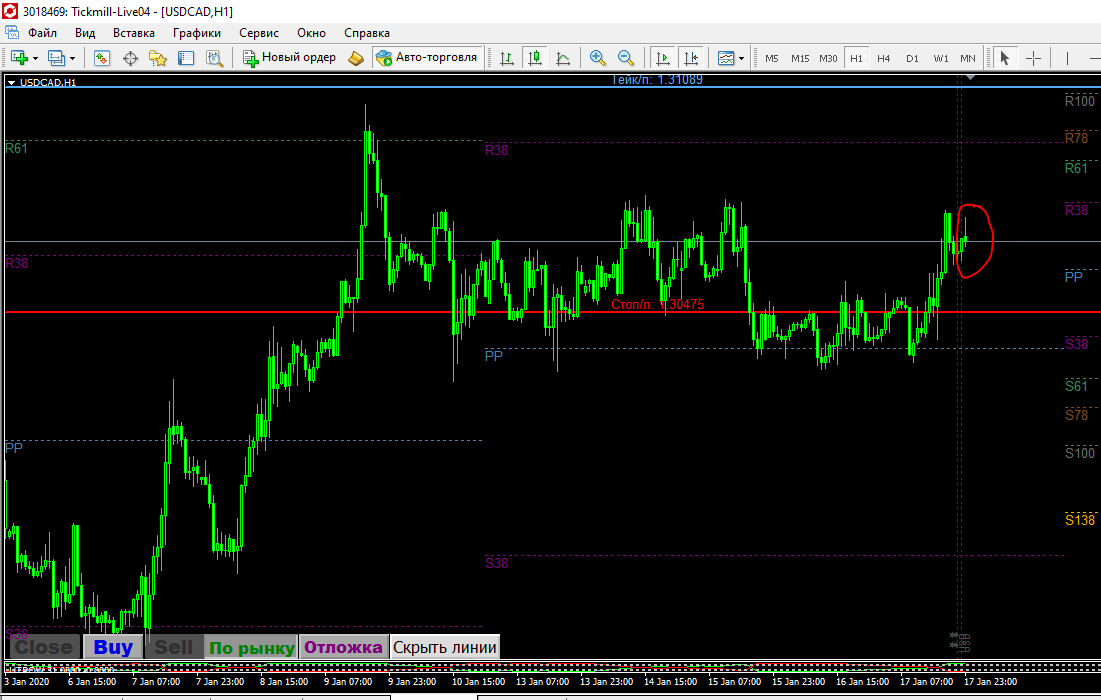The image size is (1101, 700).
Task: Expand the profiles dropdown arrow
Action: [72, 58]
